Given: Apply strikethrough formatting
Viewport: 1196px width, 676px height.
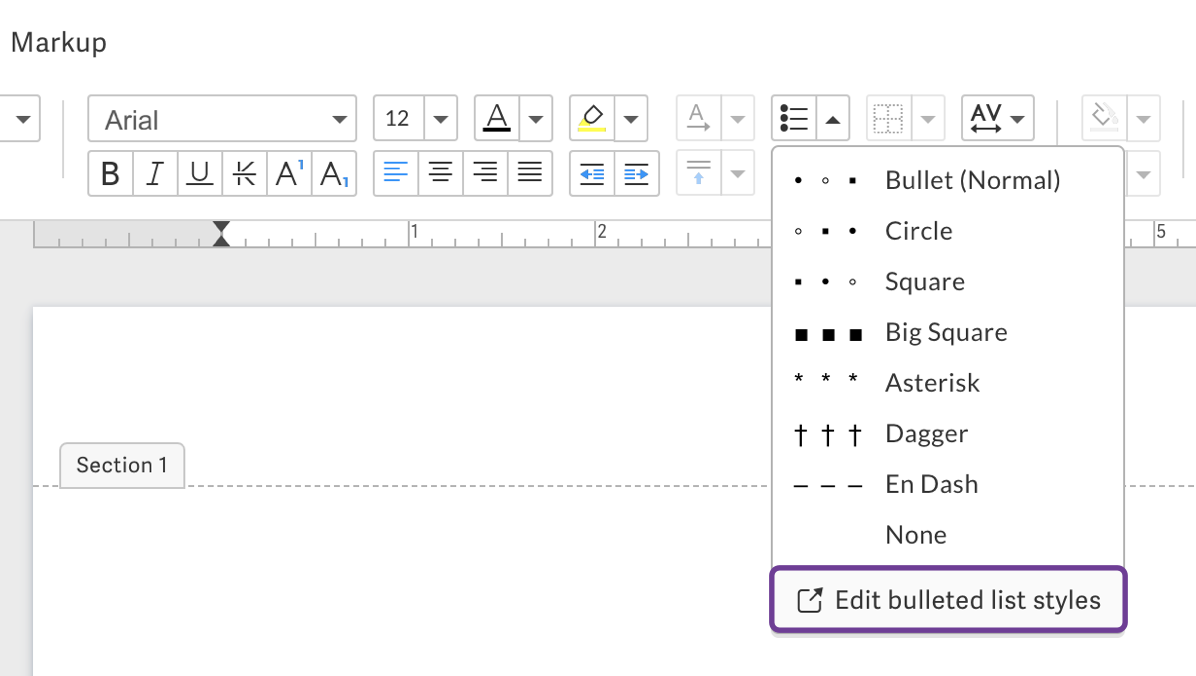Looking at the screenshot, I should [x=243, y=173].
